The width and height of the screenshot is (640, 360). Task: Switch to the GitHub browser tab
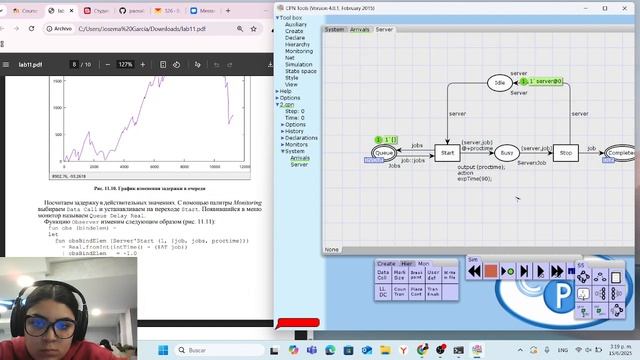click(131, 11)
